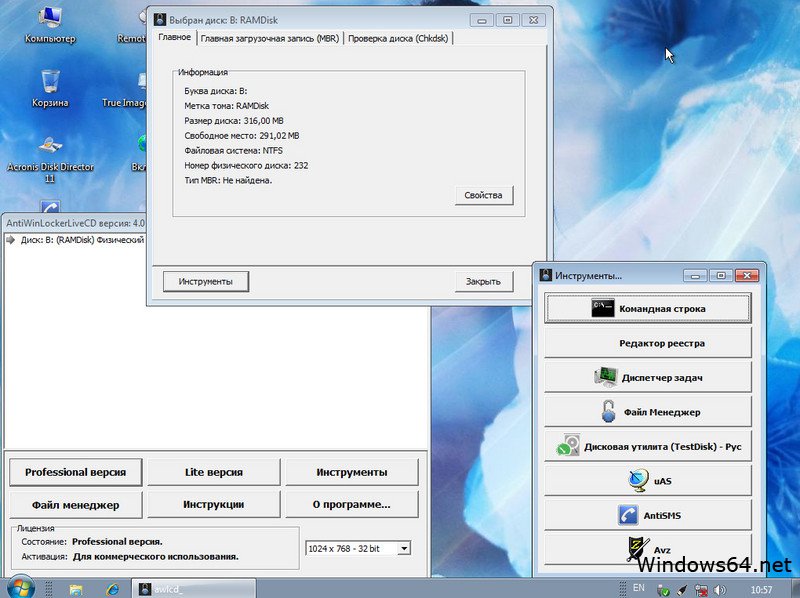Viewport: 800px width, 598px height.
Task: Click the 10:57 taskbar clock
Action: (761, 590)
